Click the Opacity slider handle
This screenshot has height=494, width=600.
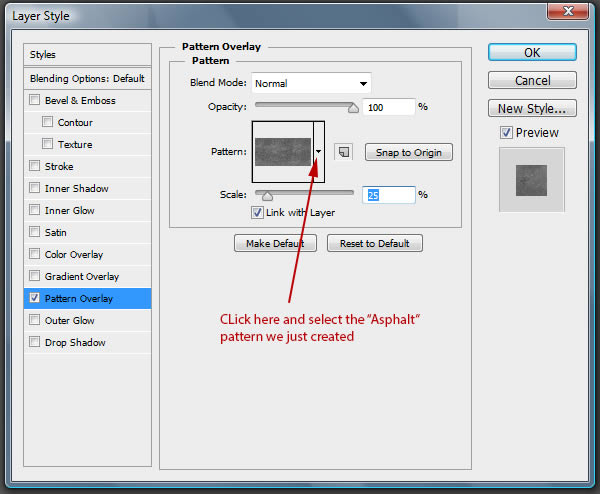tap(353, 109)
